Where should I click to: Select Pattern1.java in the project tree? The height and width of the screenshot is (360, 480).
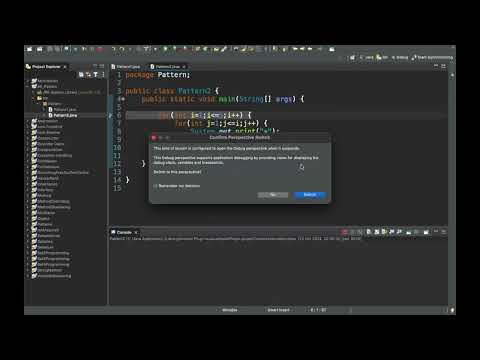click(63, 109)
